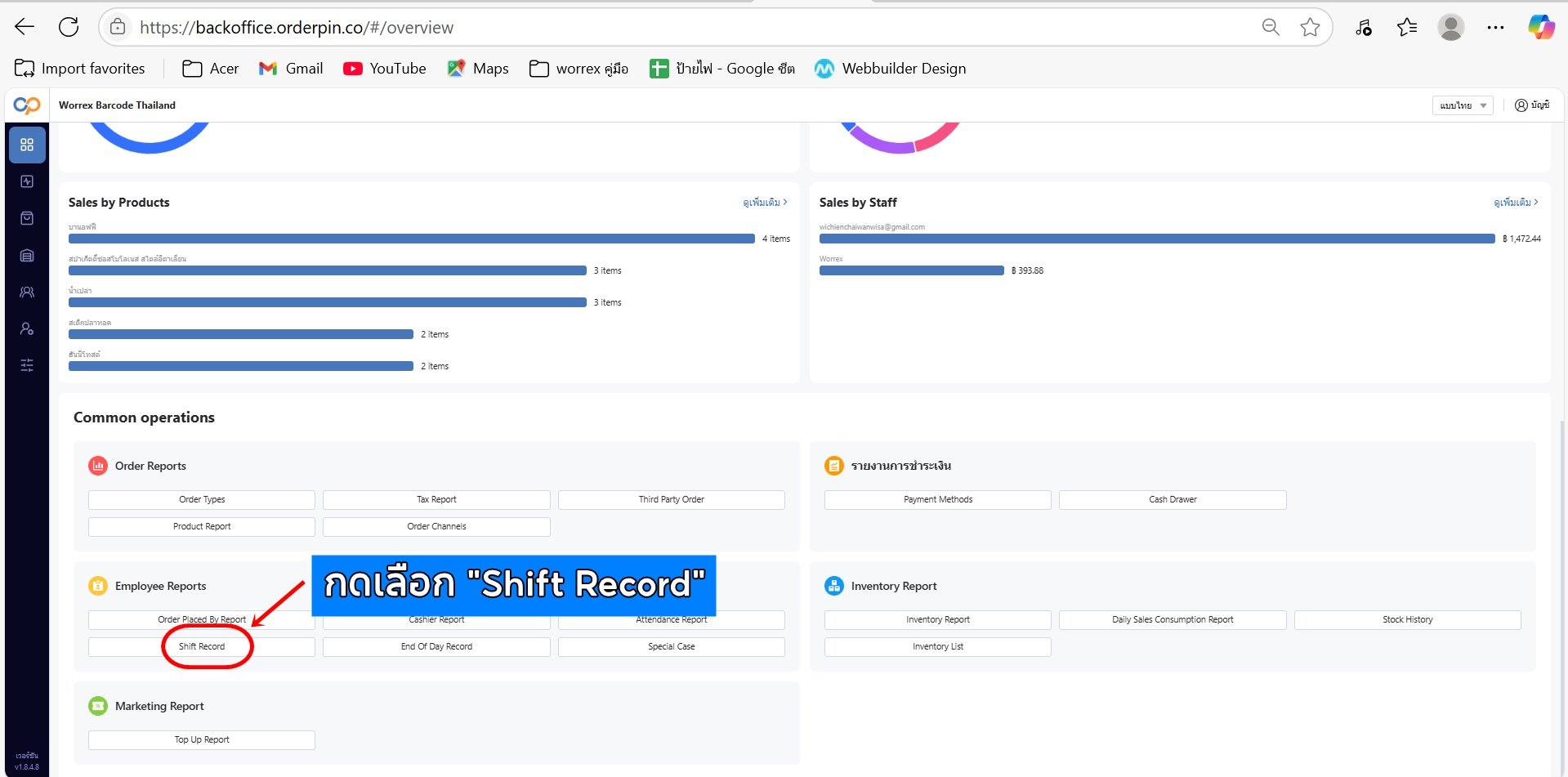Open the favorites list icon
Viewport: 1568px width, 777px height.
(x=1407, y=27)
